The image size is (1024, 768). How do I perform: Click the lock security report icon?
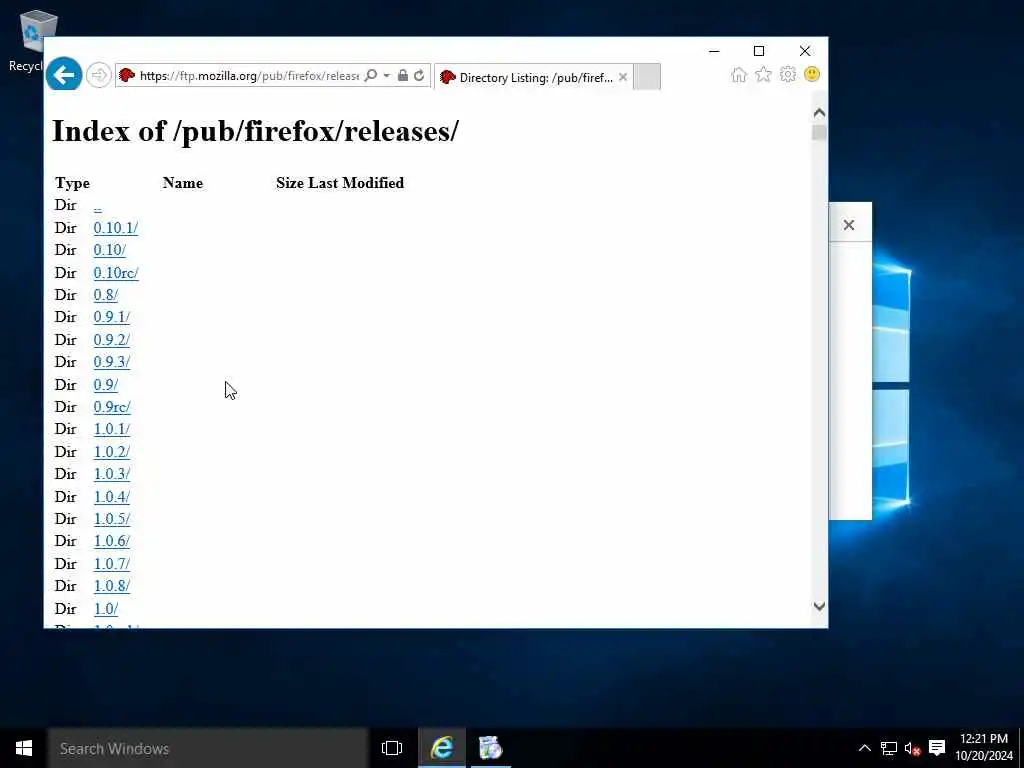click(403, 76)
